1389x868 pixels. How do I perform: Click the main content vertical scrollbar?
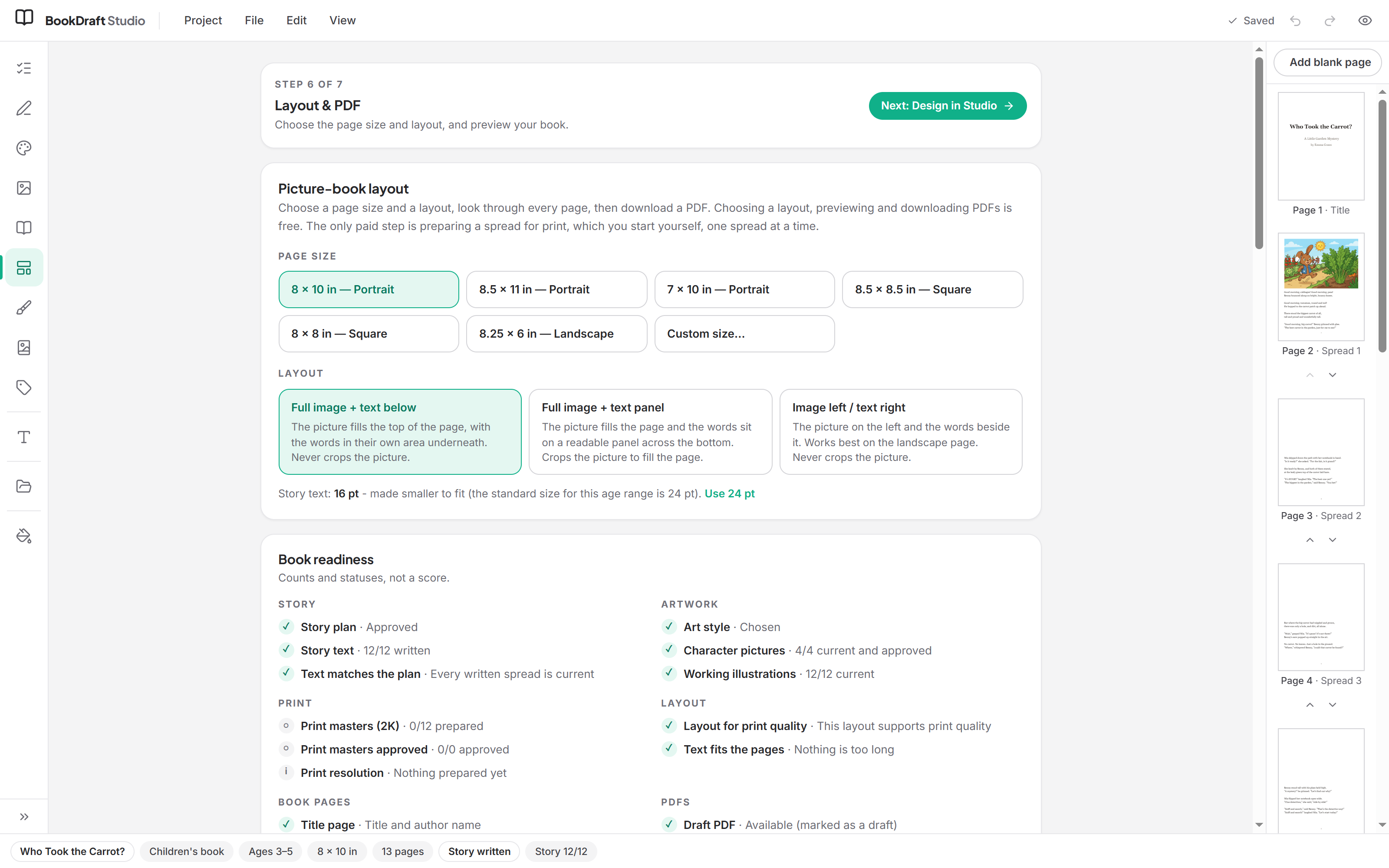(x=1259, y=153)
